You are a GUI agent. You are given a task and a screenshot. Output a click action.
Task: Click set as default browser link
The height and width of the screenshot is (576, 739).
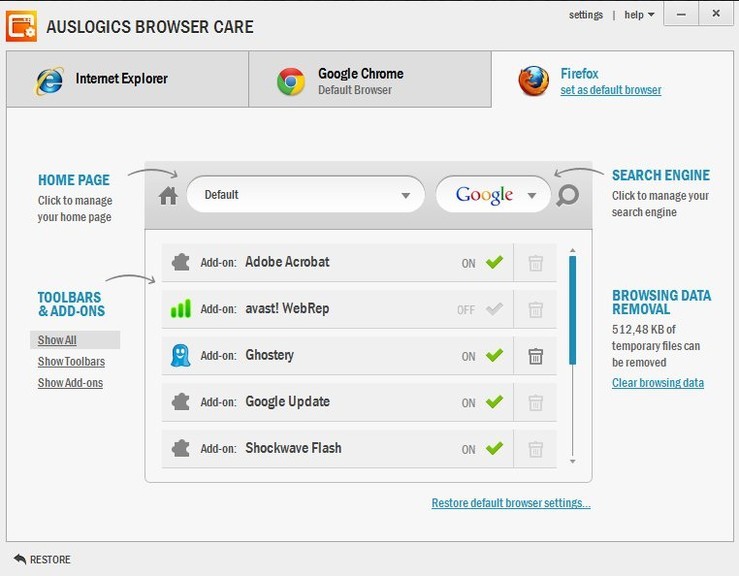click(611, 90)
